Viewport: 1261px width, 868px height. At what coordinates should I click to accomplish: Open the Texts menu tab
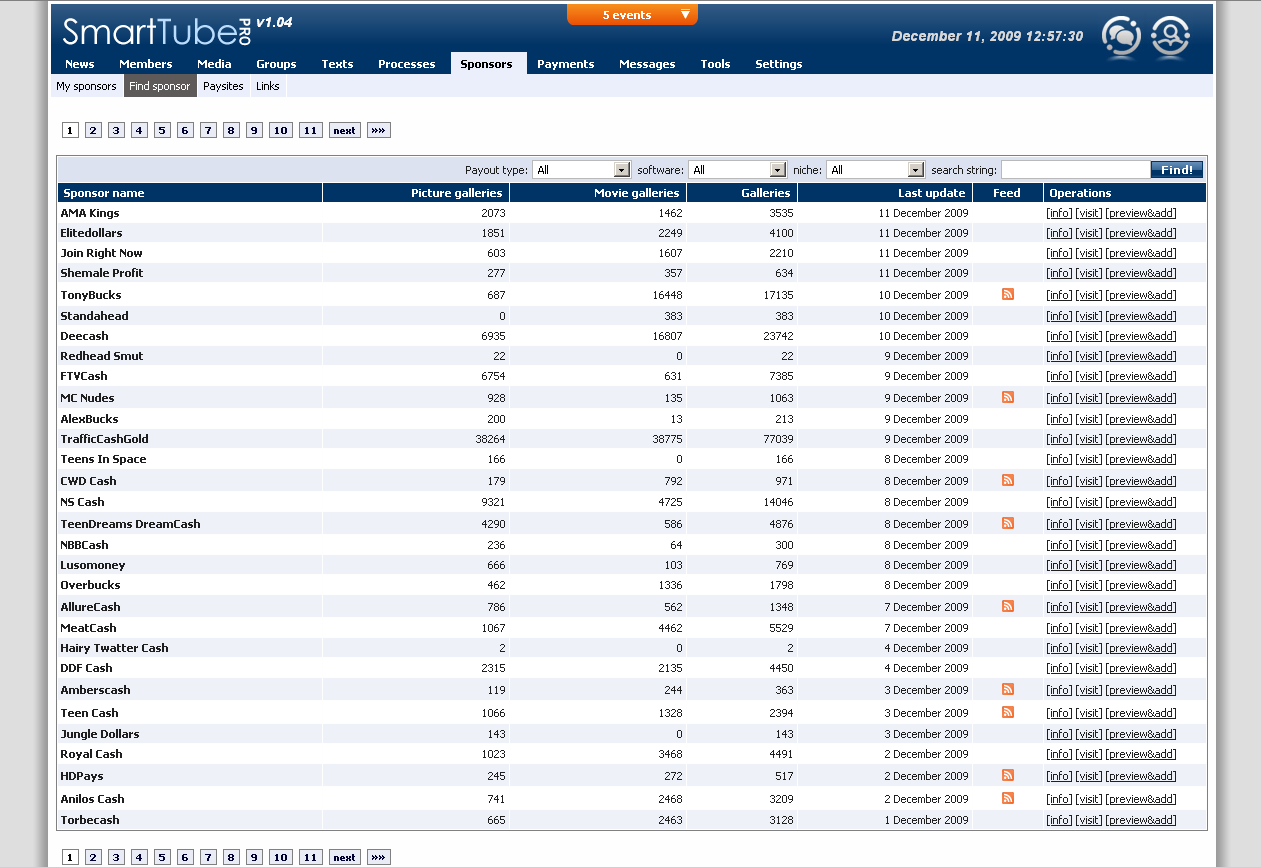(337, 64)
